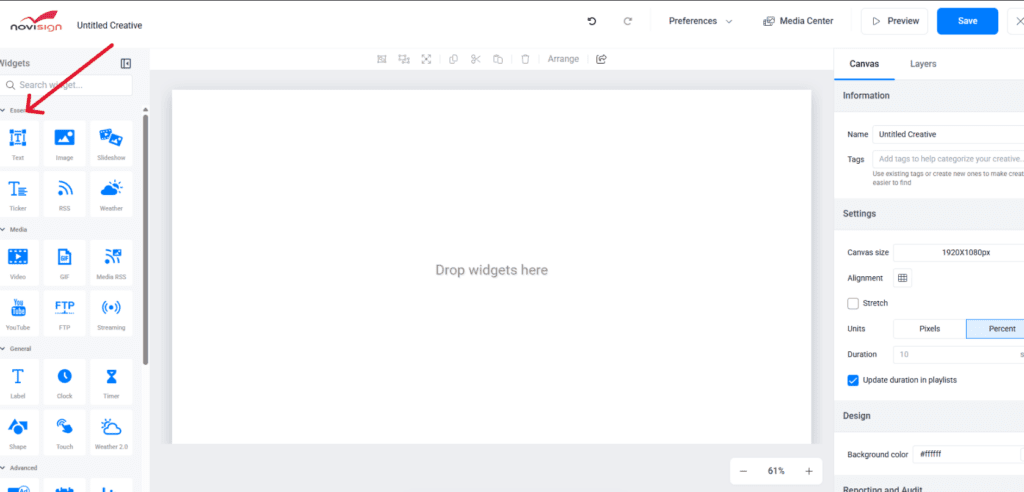Click the redo arrow icon

point(628,21)
